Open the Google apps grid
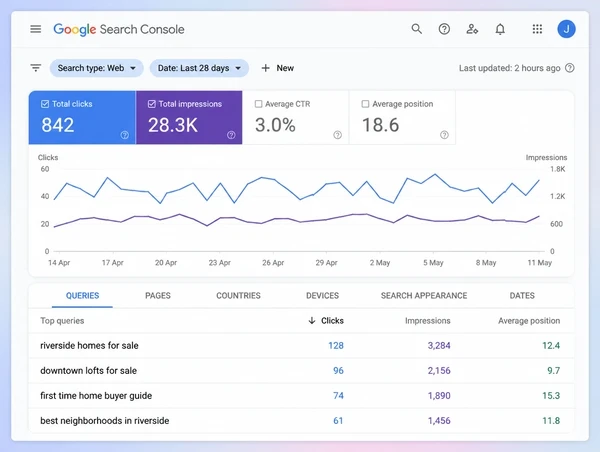The width and height of the screenshot is (600, 452). (537, 29)
